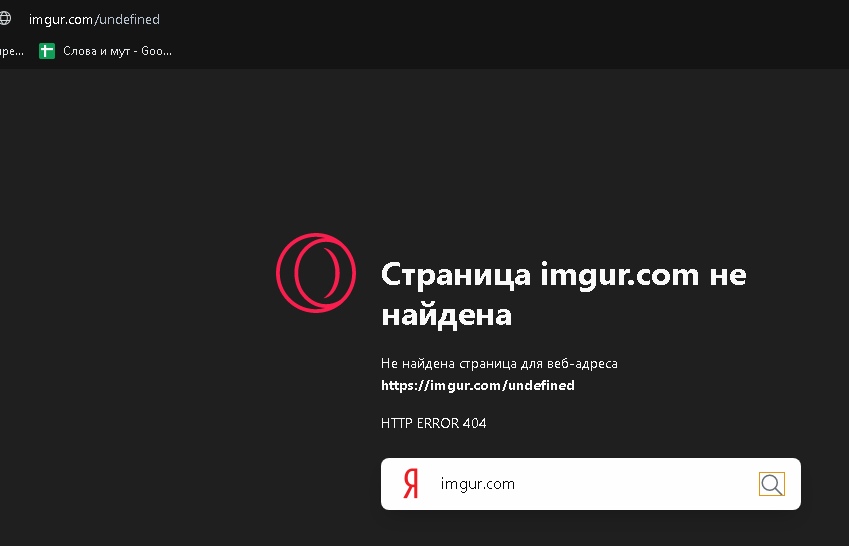
Task: Open the Слова и мут Google Sheets bookmark
Action: click(x=106, y=51)
